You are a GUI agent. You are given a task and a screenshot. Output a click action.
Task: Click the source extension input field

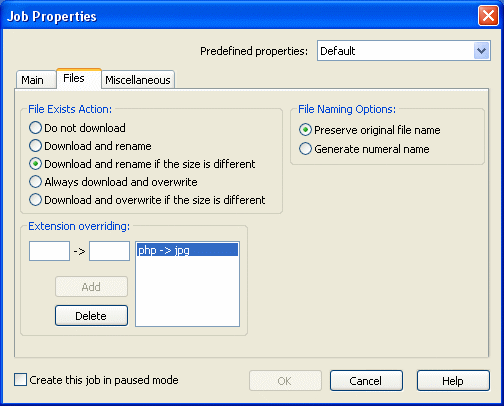point(49,251)
